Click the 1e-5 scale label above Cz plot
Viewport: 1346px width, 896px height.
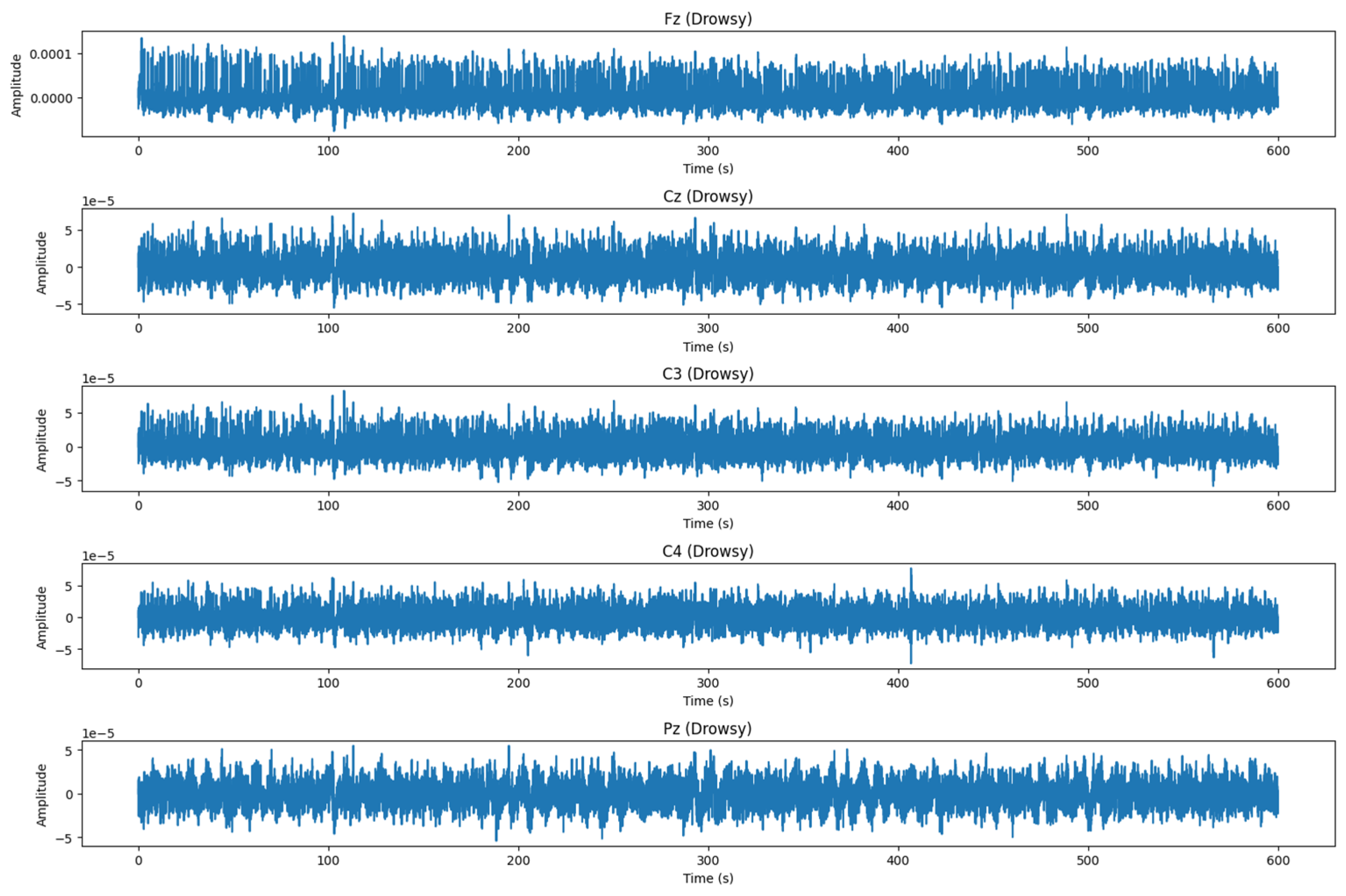pos(98,201)
